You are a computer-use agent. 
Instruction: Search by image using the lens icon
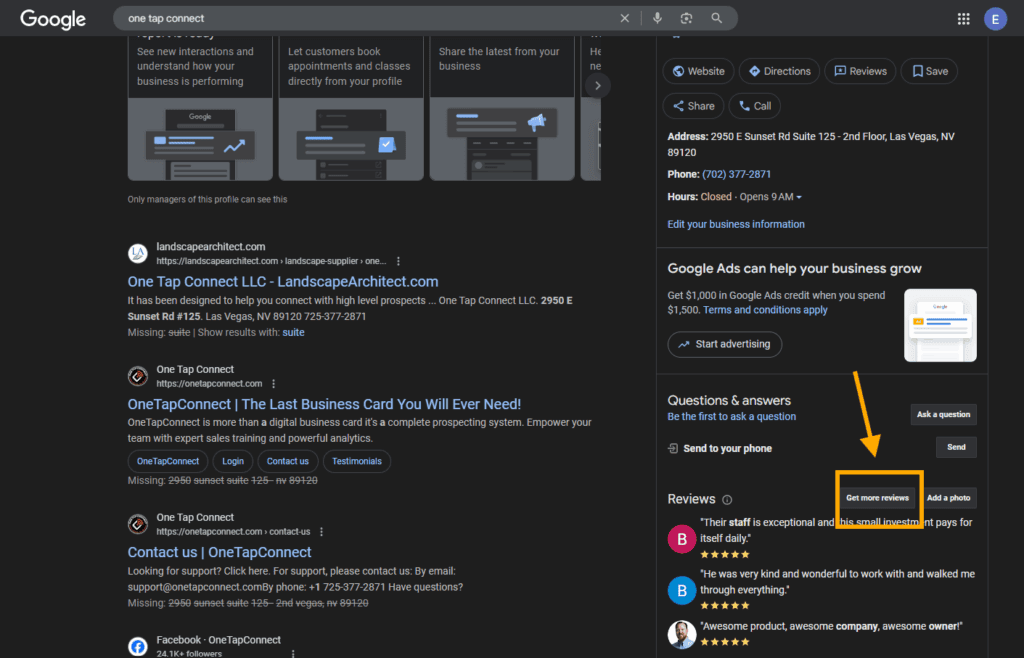[686, 18]
